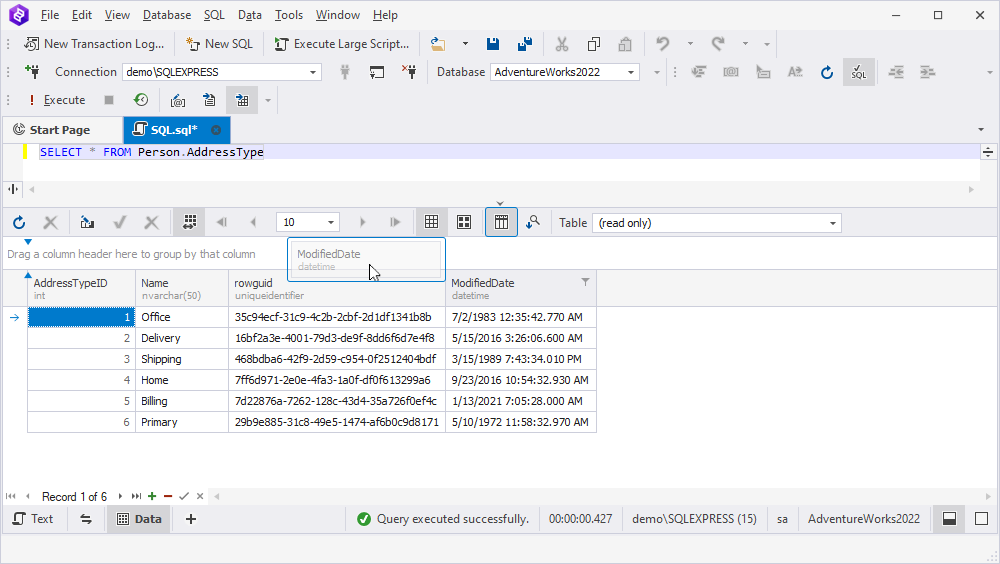Go to next page of results
Image resolution: width=1000 pixels, height=564 pixels.
click(362, 223)
